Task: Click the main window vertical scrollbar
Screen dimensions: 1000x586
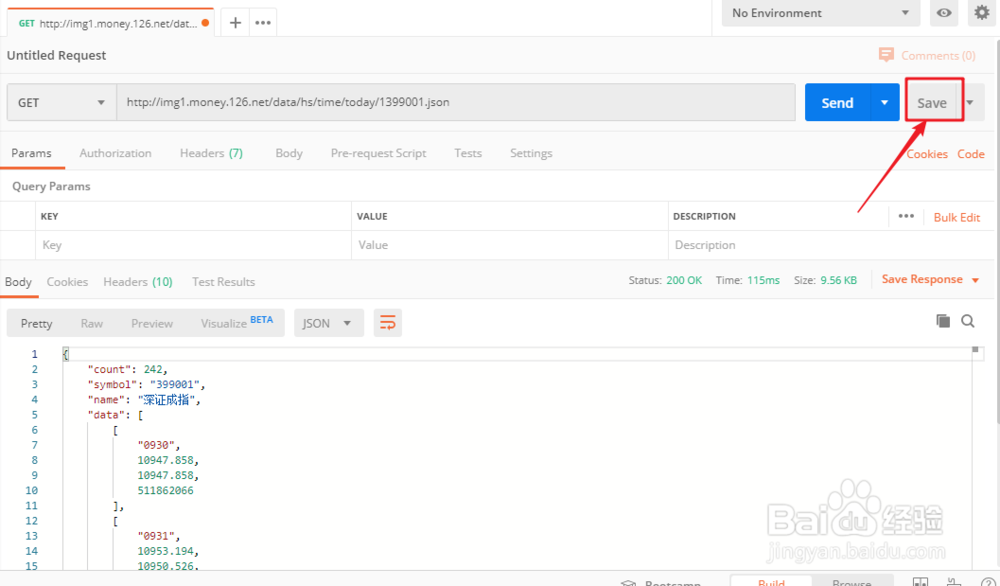Action: (x=997, y=230)
